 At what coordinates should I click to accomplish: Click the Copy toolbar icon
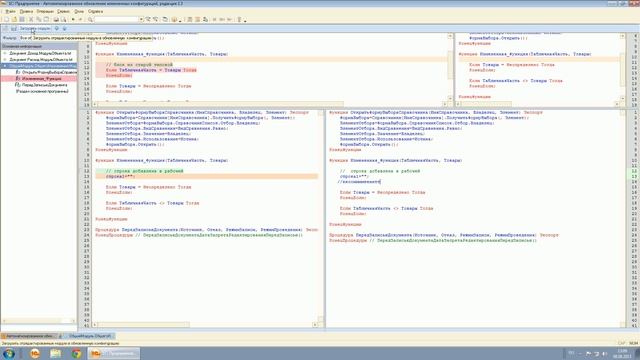39,19
